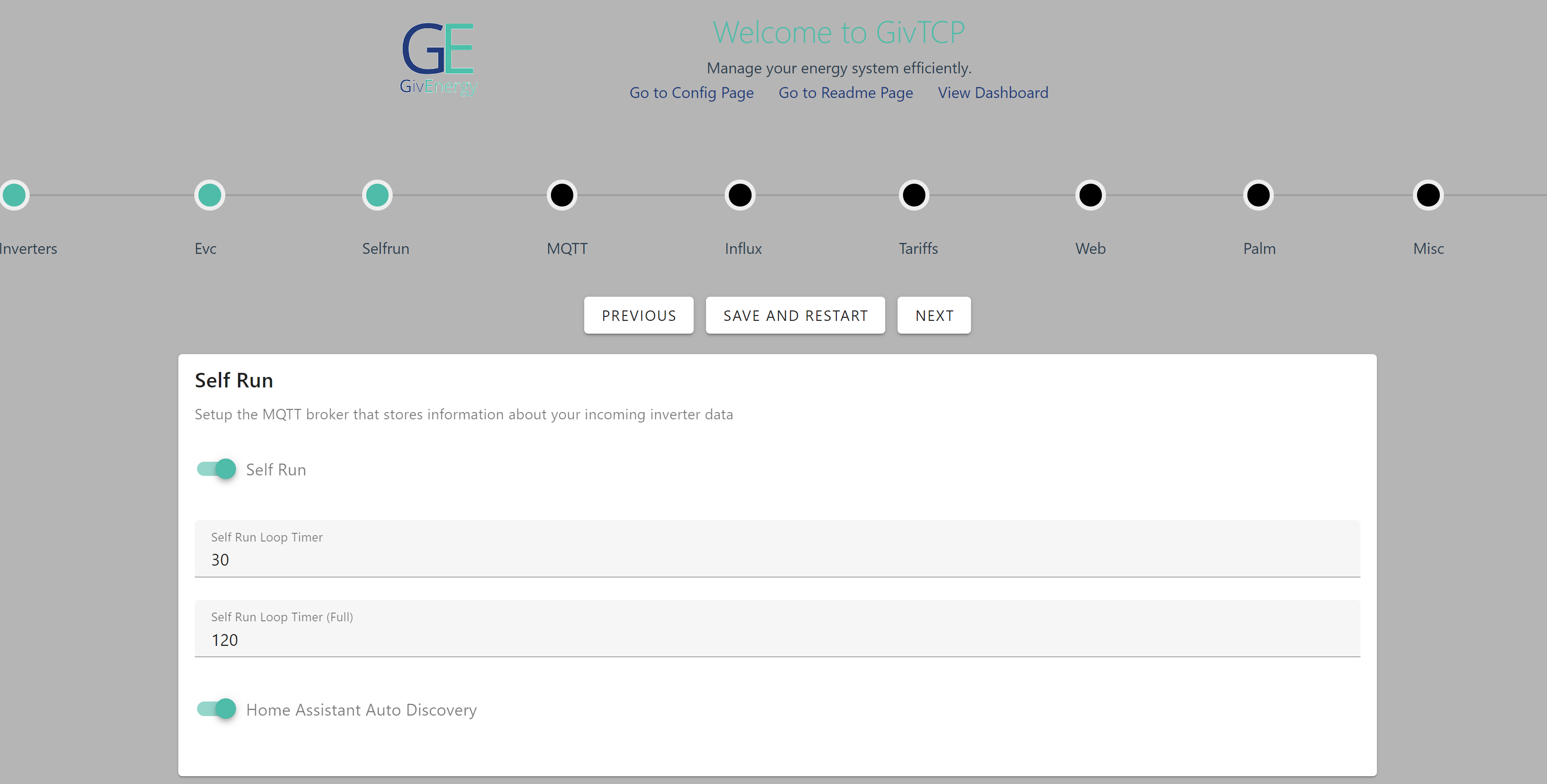Open Go to Config Page link
The height and width of the screenshot is (784, 1547).
pos(691,93)
